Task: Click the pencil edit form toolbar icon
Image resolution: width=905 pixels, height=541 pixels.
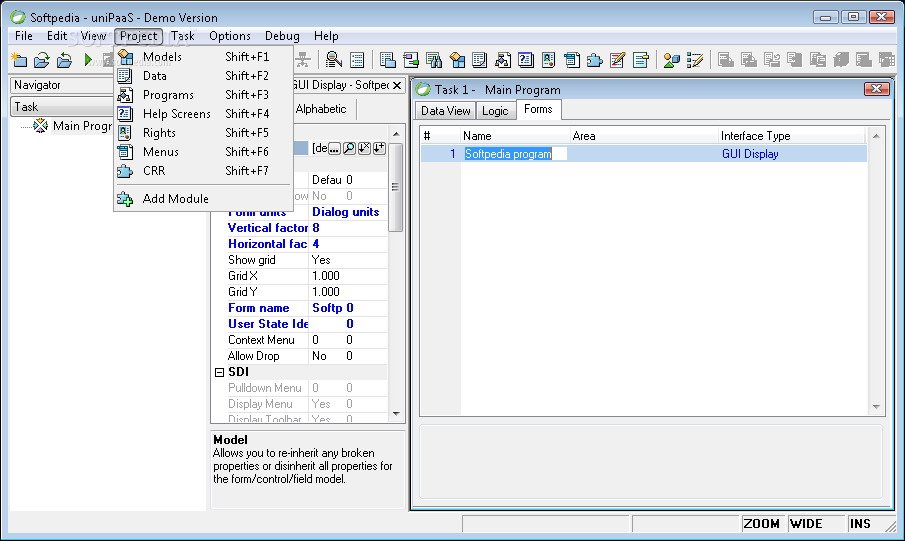Action: (618, 59)
